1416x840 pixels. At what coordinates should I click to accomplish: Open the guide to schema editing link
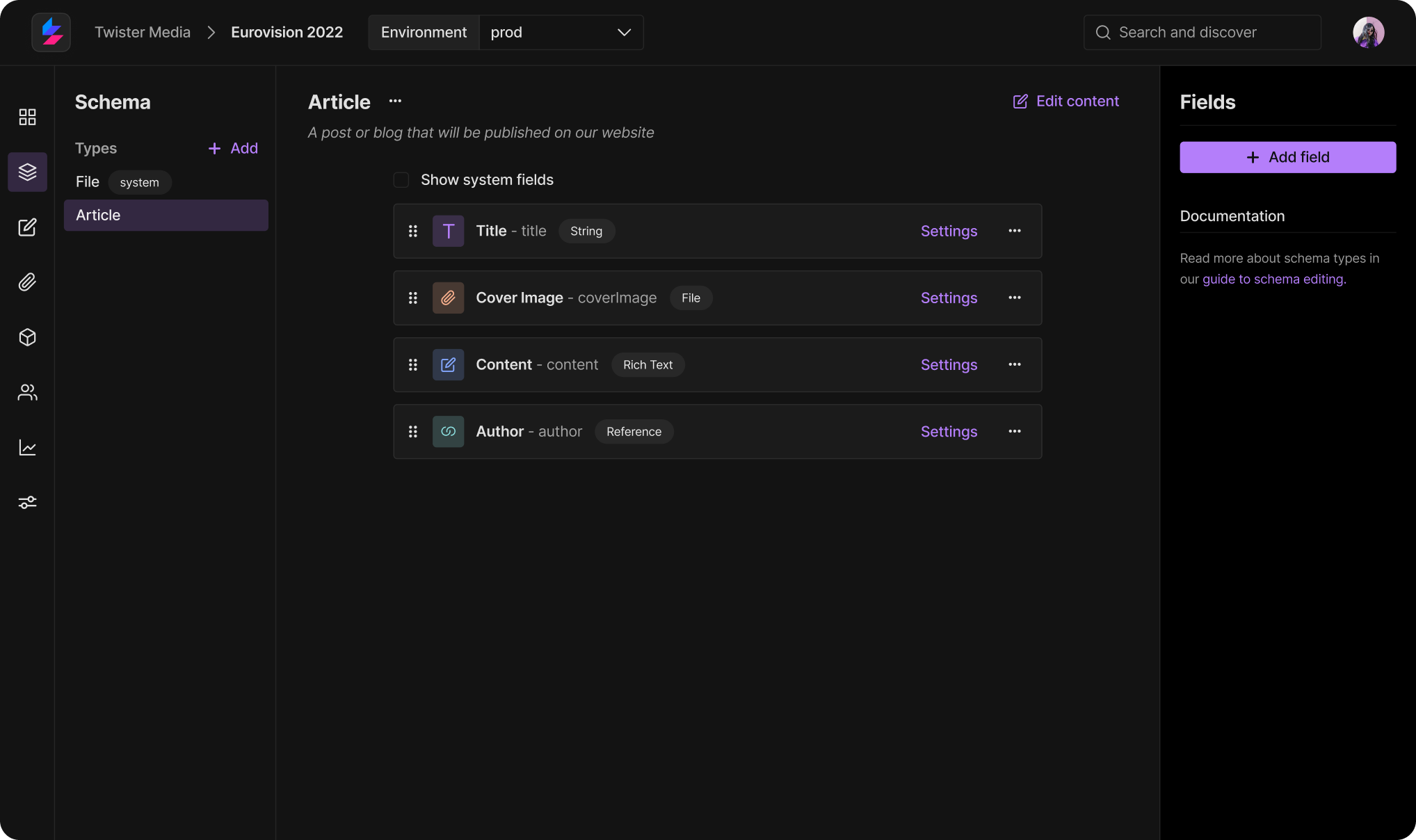click(x=1272, y=279)
